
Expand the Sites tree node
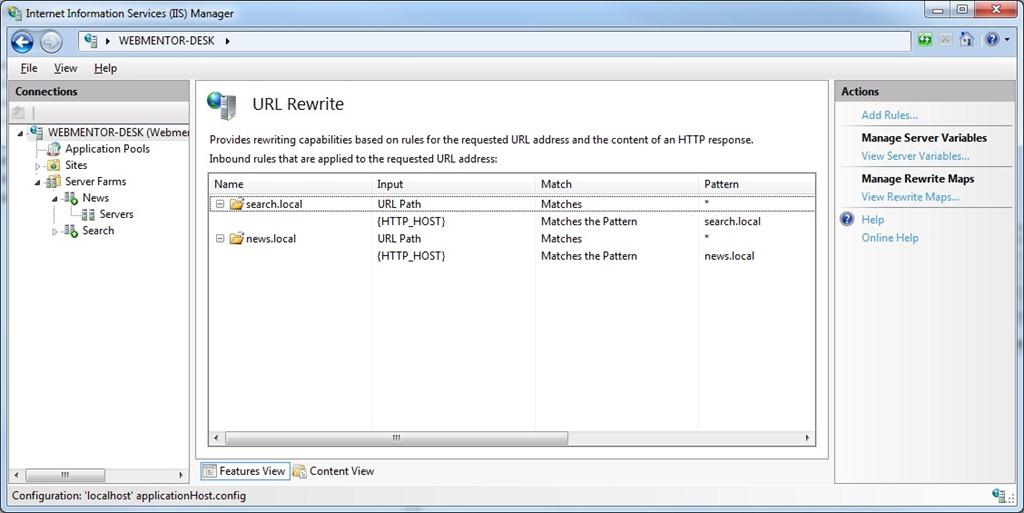click(38, 166)
